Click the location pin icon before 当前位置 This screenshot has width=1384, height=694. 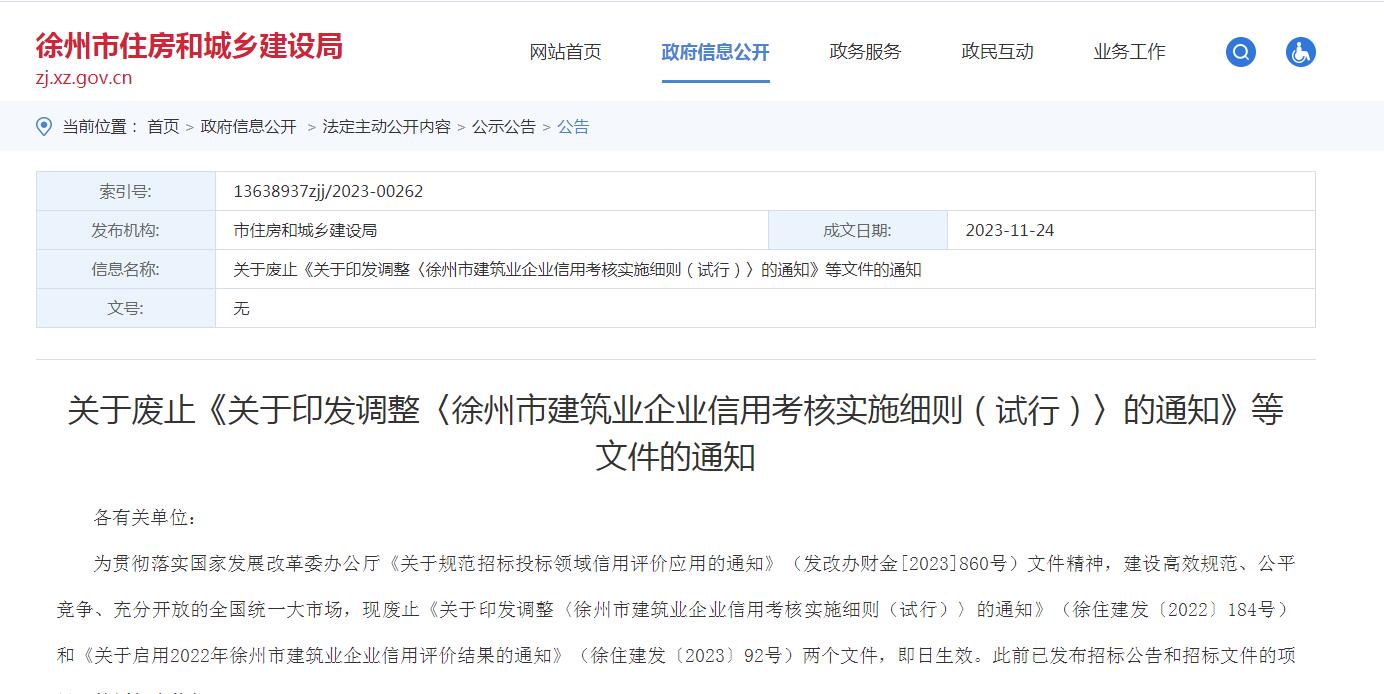point(44,126)
